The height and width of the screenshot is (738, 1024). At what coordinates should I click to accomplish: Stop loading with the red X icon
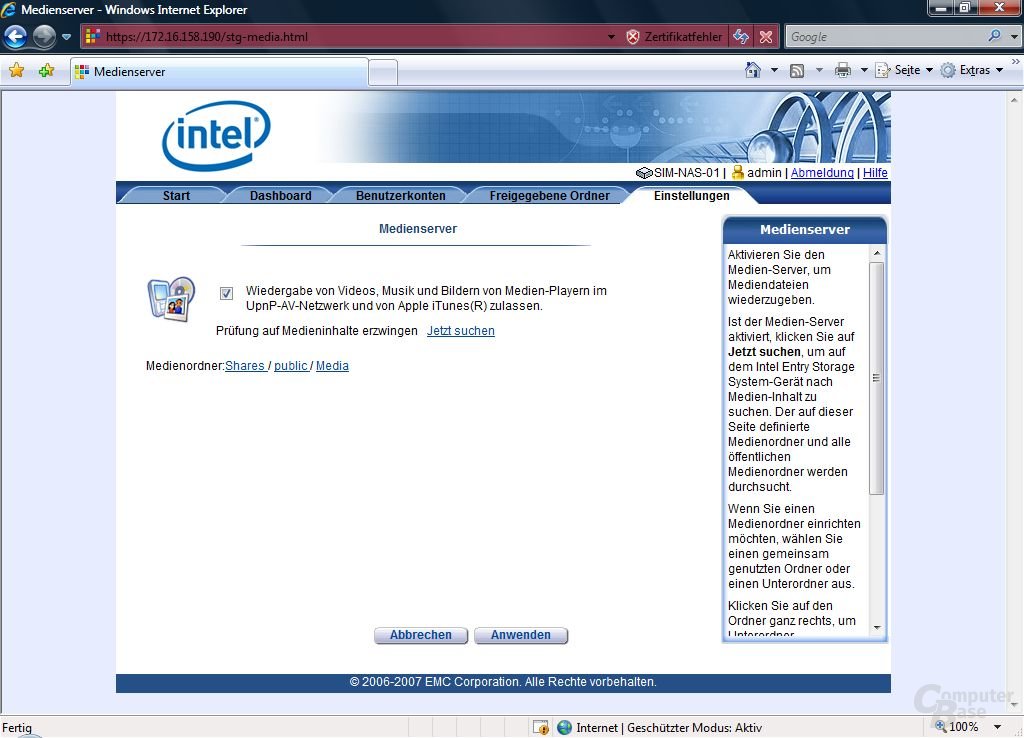click(x=766, y=37)
